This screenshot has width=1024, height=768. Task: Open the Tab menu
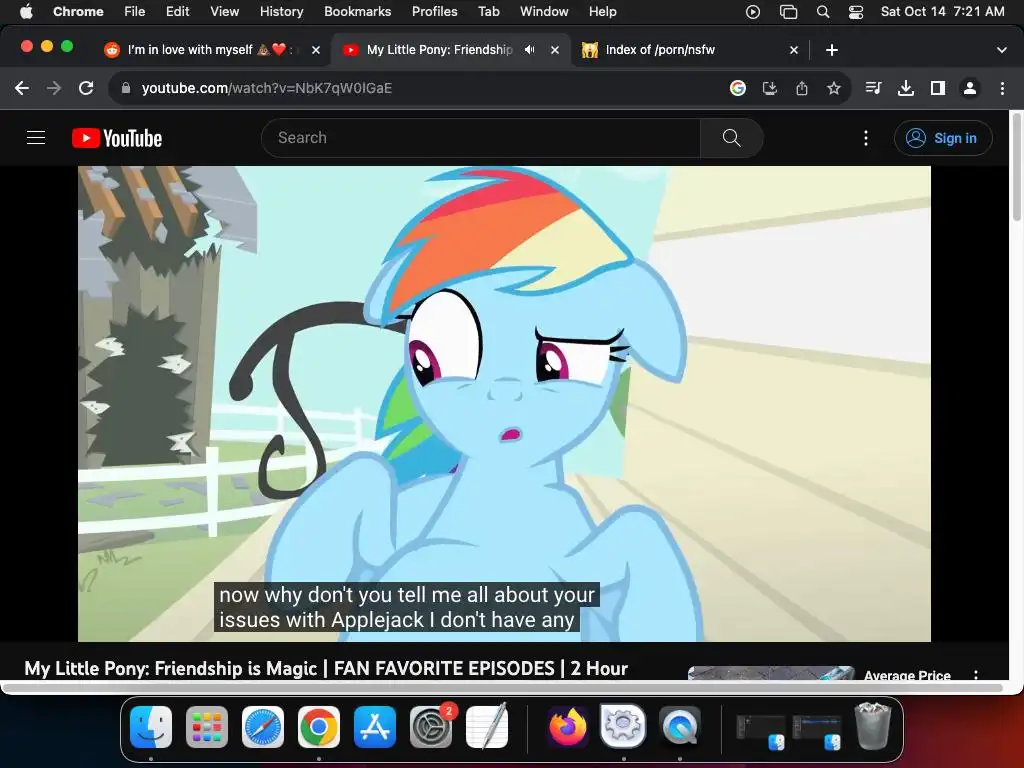[x=488, y=11]
